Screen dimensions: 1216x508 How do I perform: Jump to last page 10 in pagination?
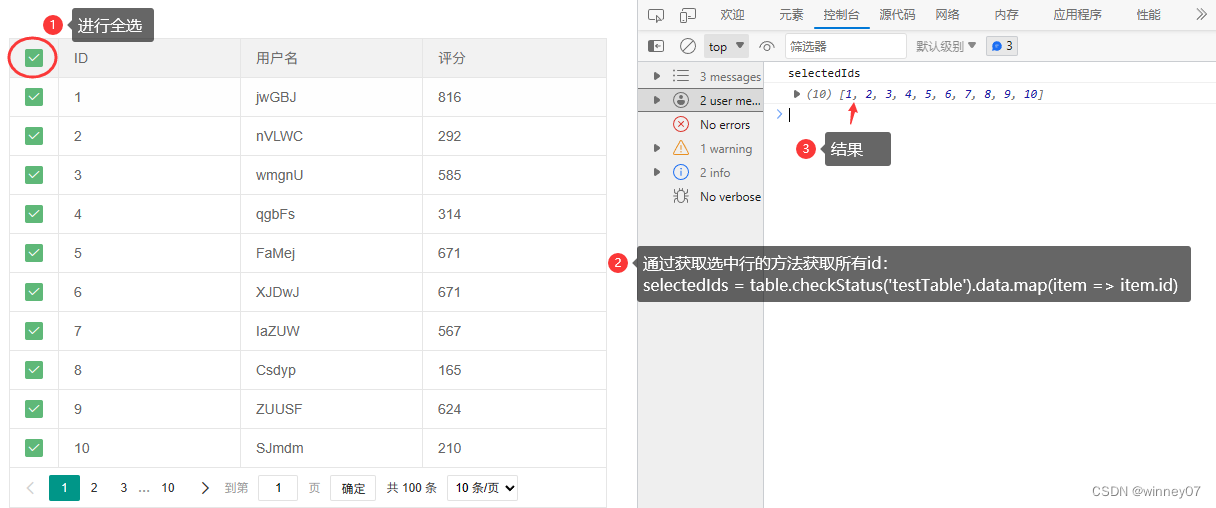[x=168, y=488]
